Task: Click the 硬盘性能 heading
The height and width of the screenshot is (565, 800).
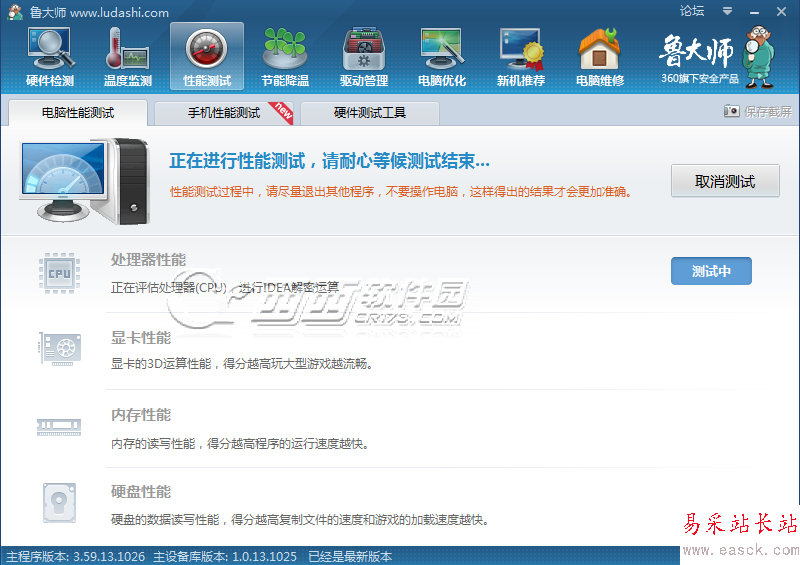Action: 141,492
